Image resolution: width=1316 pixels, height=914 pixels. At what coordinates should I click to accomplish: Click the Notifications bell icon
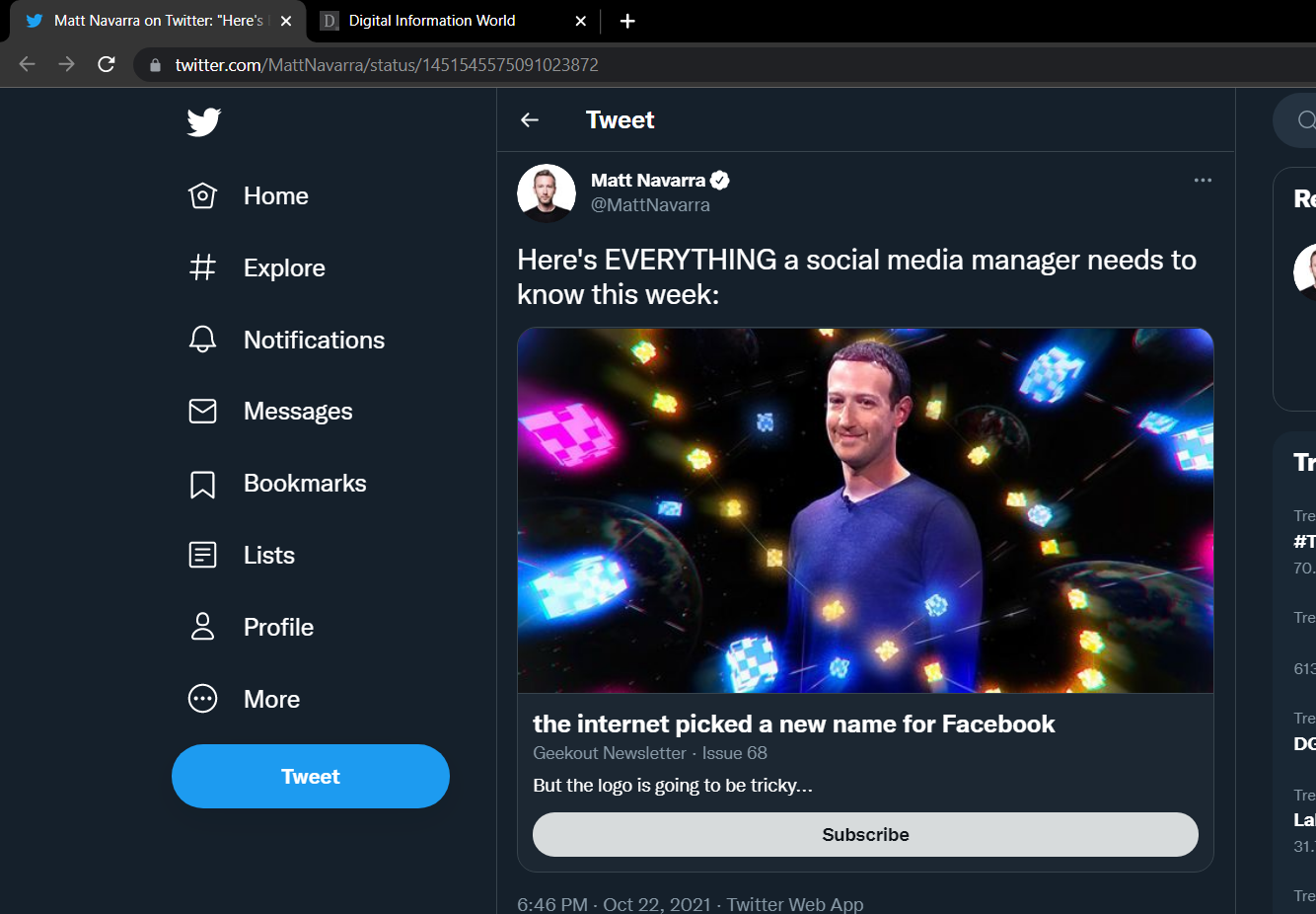pyautogui.click(x=202, y=340)
